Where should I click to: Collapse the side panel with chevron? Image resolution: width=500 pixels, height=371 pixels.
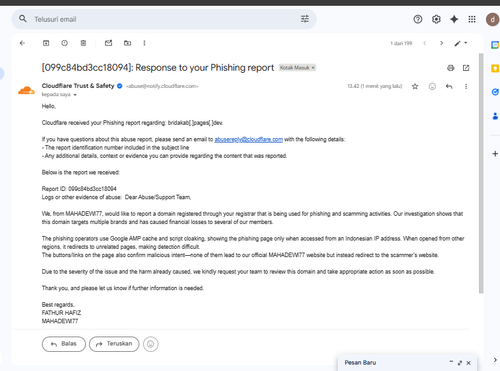pos(495,360)
